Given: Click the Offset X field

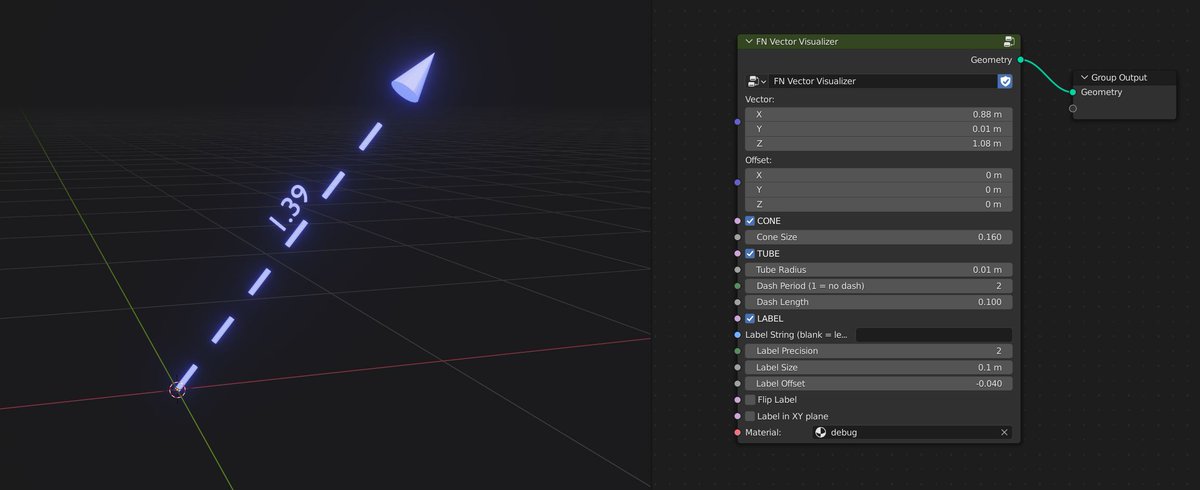Looking at the screenshot, I should (x=878, y=175).
